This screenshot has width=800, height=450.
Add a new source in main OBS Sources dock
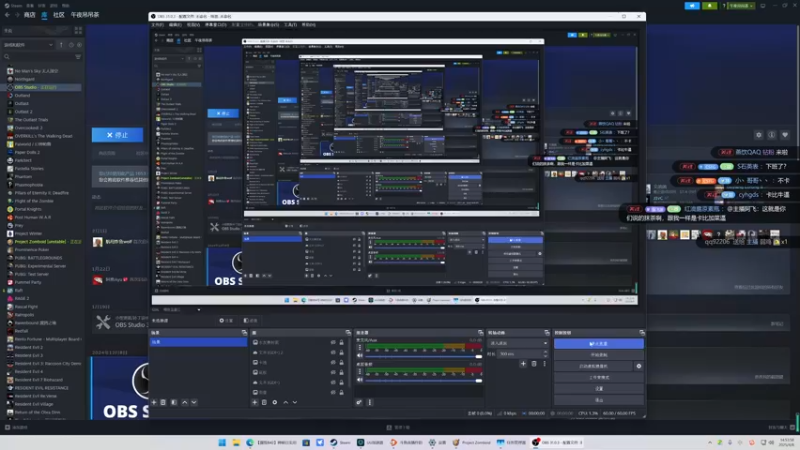pos(255,403)
